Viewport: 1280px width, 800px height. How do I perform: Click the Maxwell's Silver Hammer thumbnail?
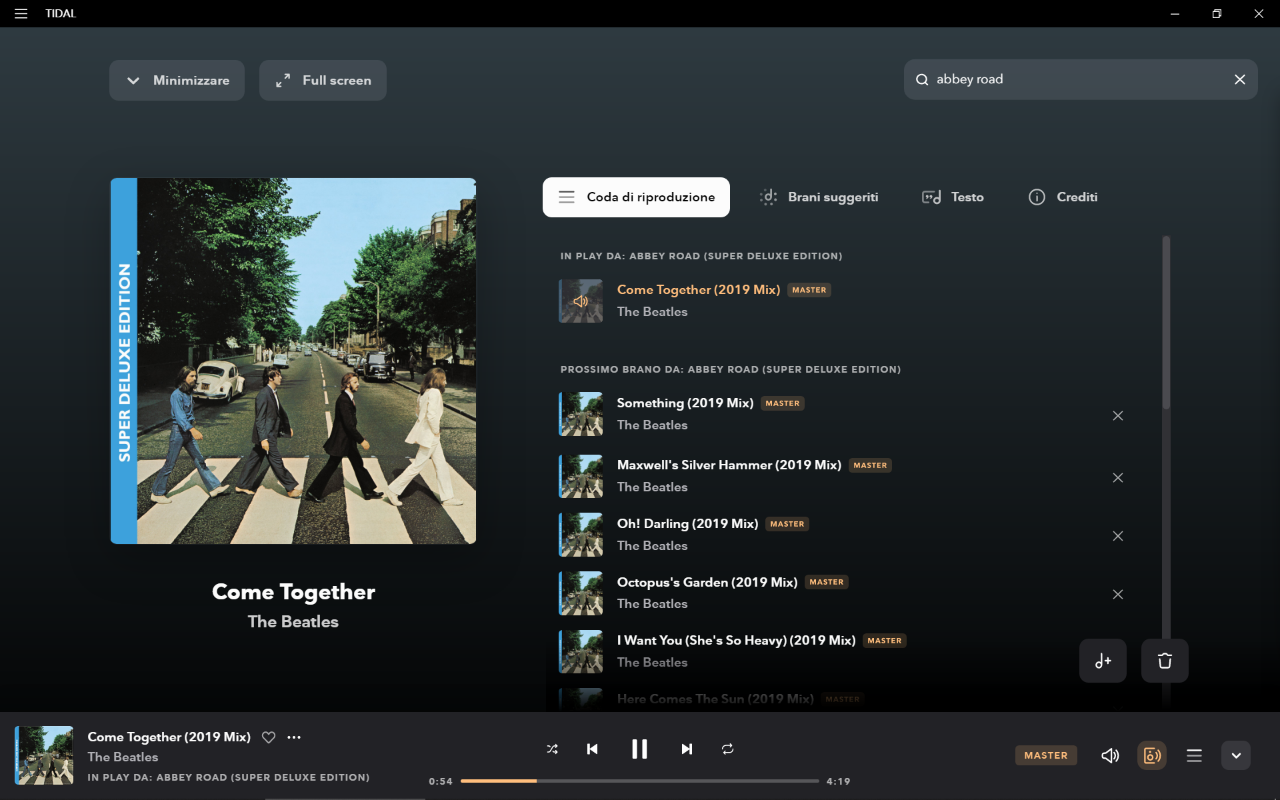pos(581,476)
